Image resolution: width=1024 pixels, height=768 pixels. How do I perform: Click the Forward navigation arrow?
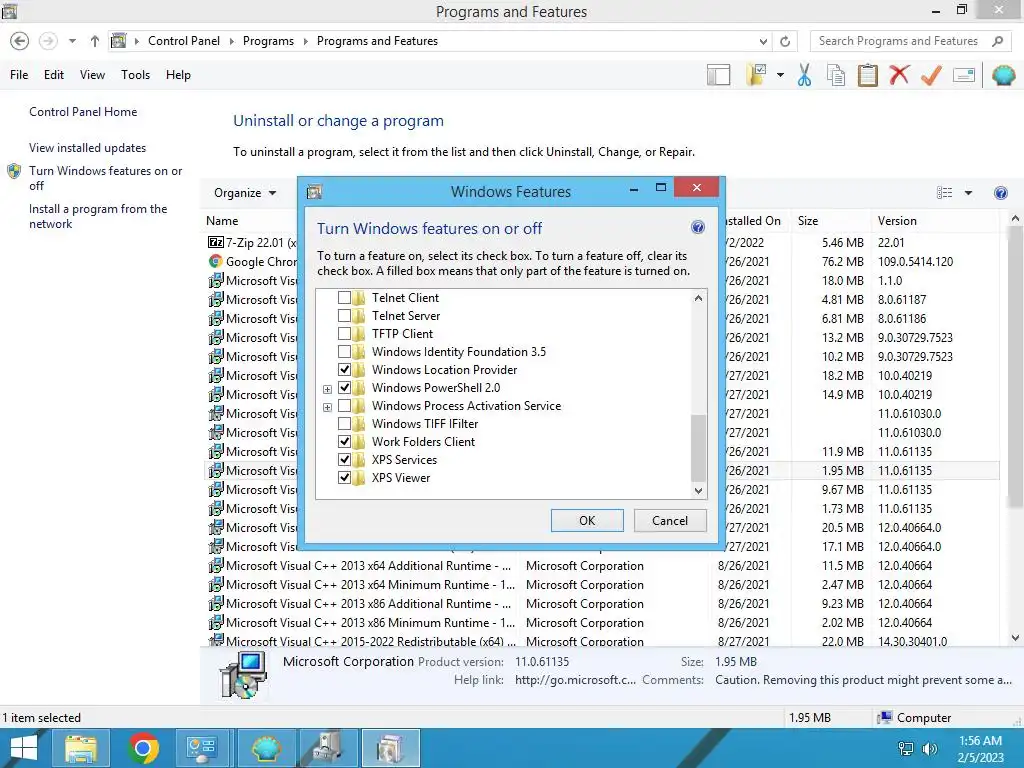click(x=48, y=41)
